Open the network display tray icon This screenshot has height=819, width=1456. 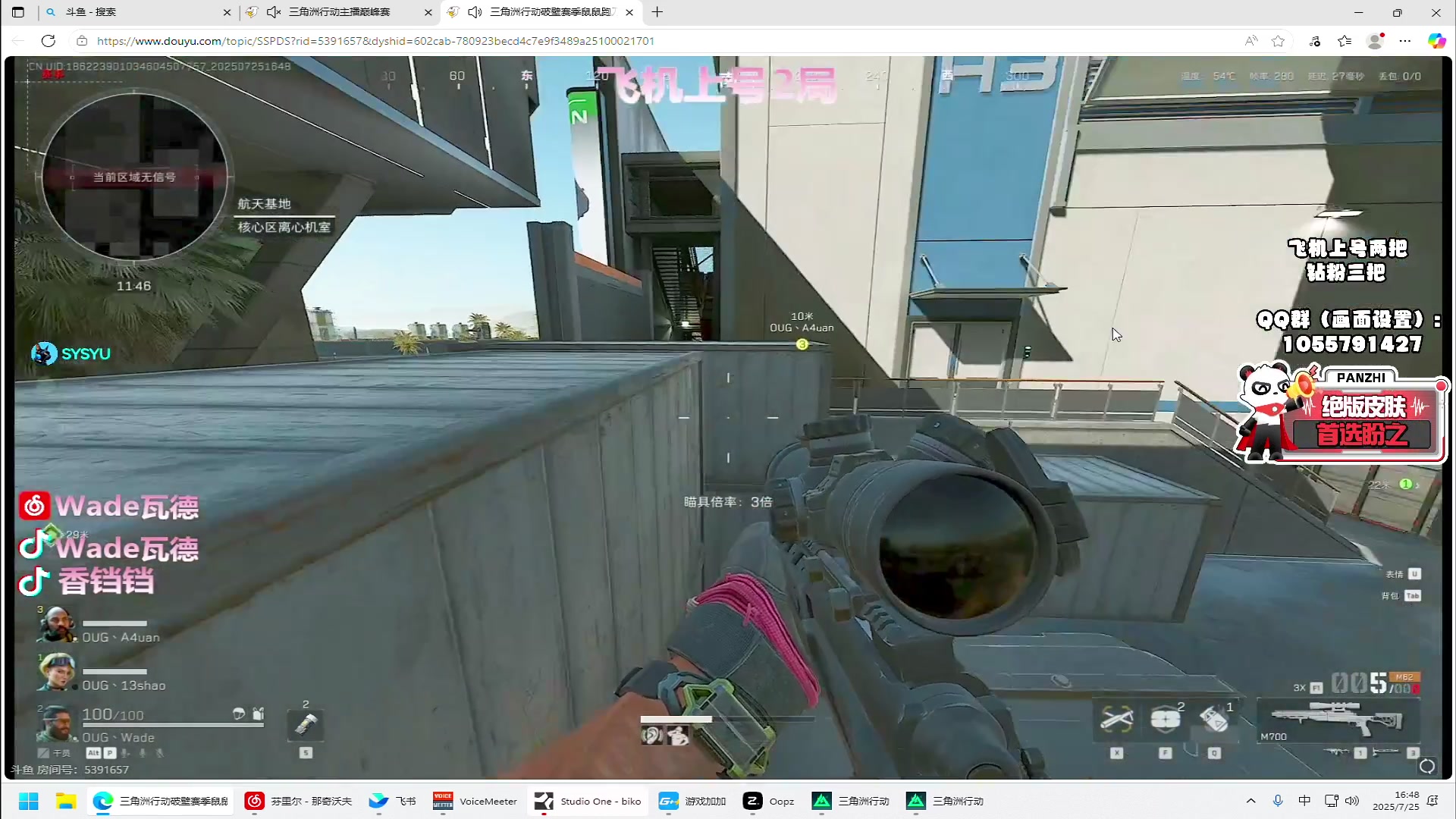click(x=1331, y=801)
